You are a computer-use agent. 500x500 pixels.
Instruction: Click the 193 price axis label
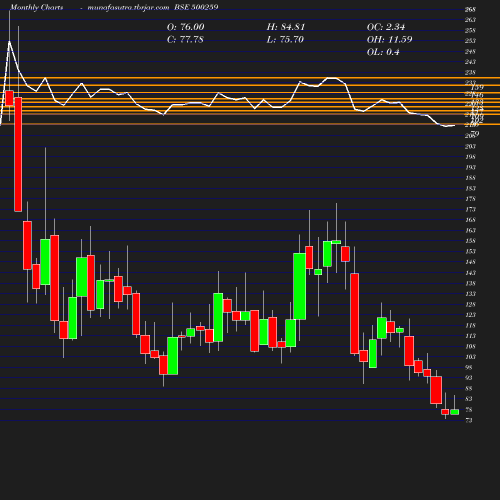click(x=470, y=167)
